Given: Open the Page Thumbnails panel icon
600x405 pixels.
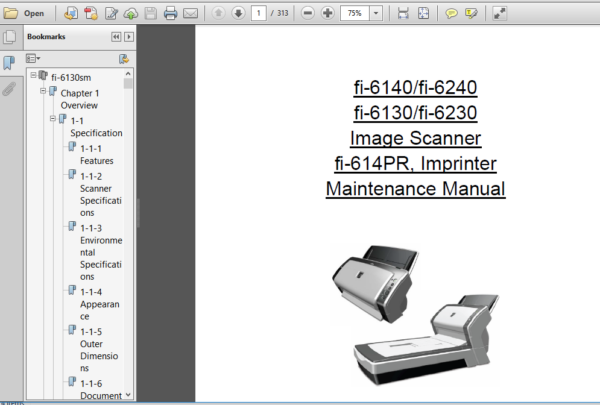Looking at the screenshot, I should (10, 37).
